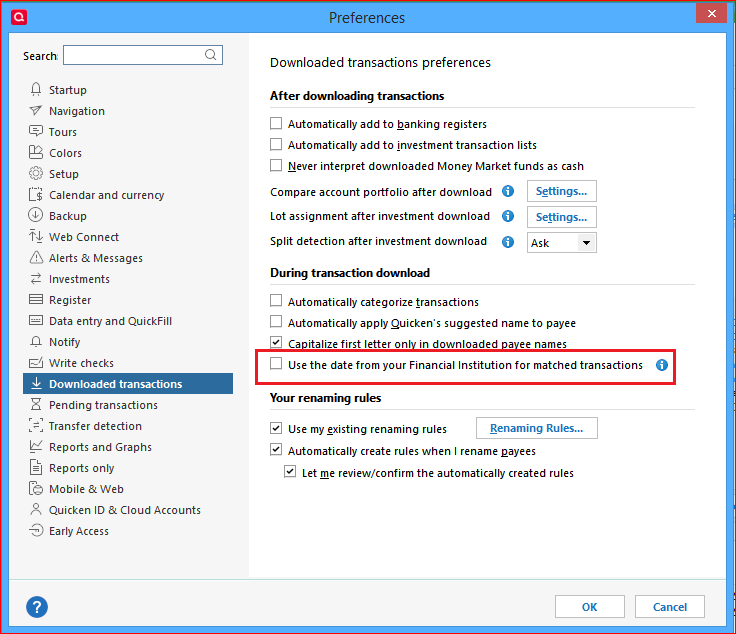Enable Automatically add to banking registers
The image size is (736, 634).
(276, 123)
